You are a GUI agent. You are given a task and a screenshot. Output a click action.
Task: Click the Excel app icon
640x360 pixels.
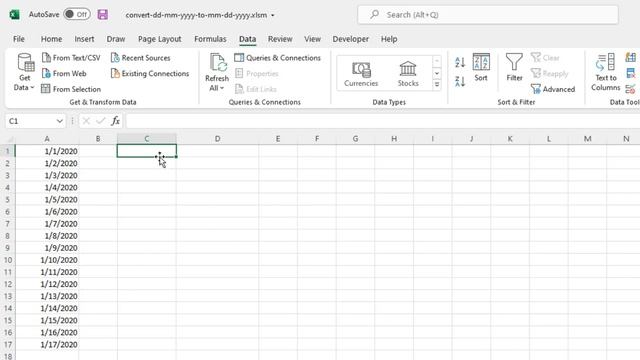pyautogui.click(x=15, y=15)
